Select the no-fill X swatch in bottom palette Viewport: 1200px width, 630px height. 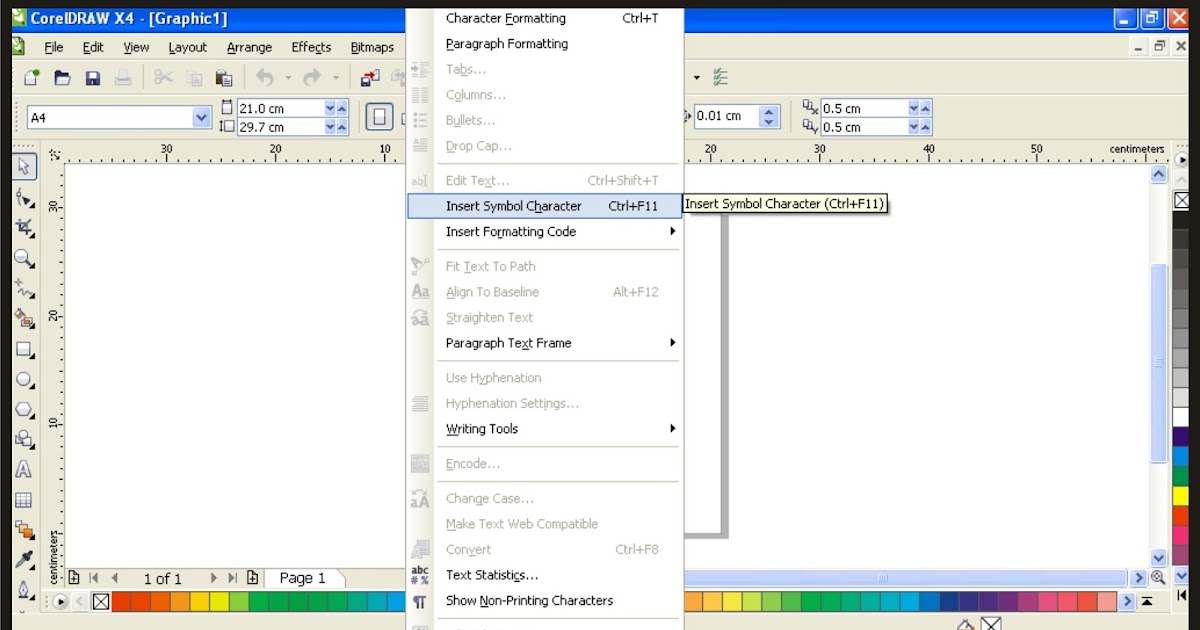point(100,602)
